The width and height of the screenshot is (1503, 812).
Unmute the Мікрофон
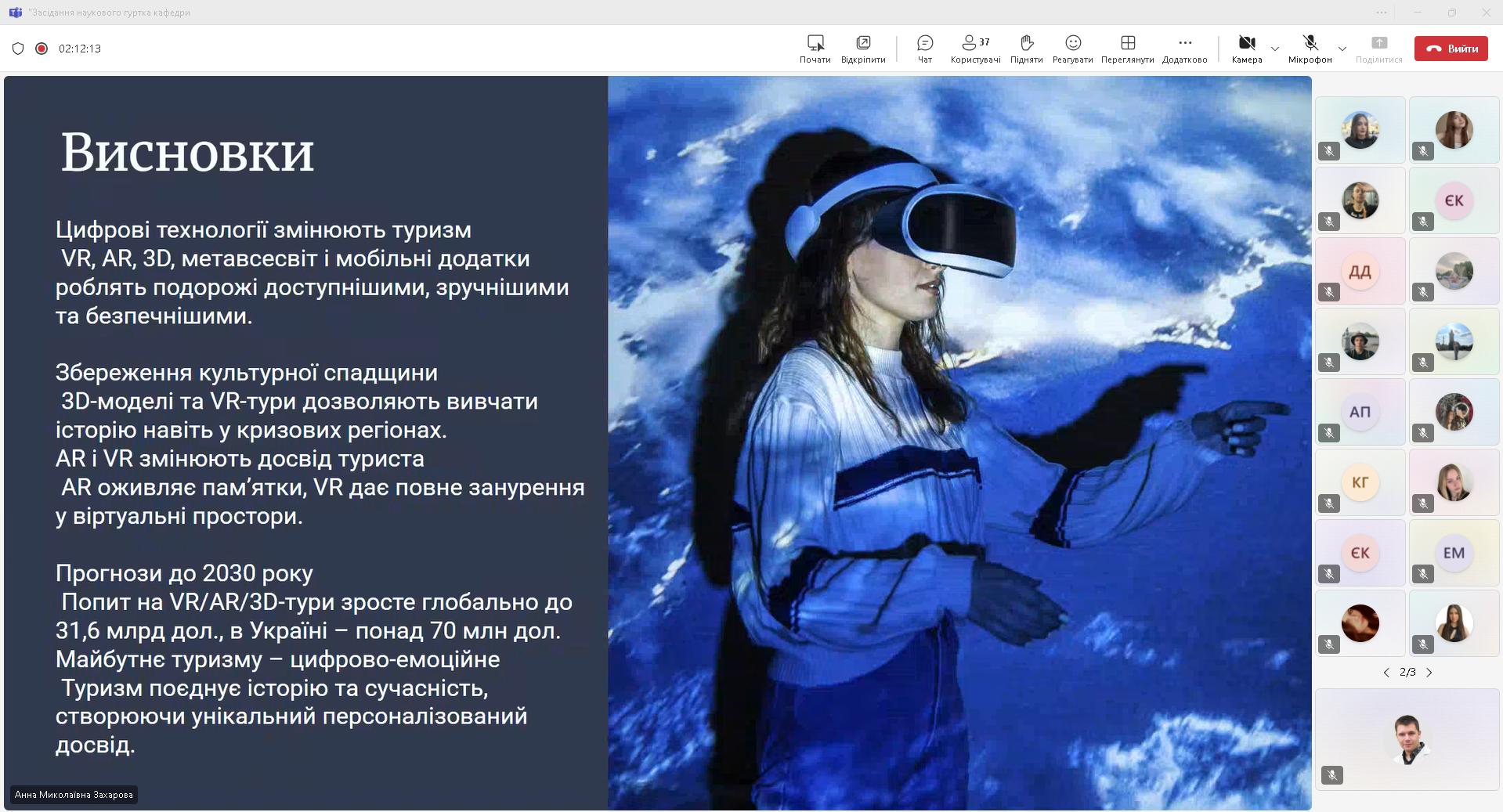(1310, 49)
